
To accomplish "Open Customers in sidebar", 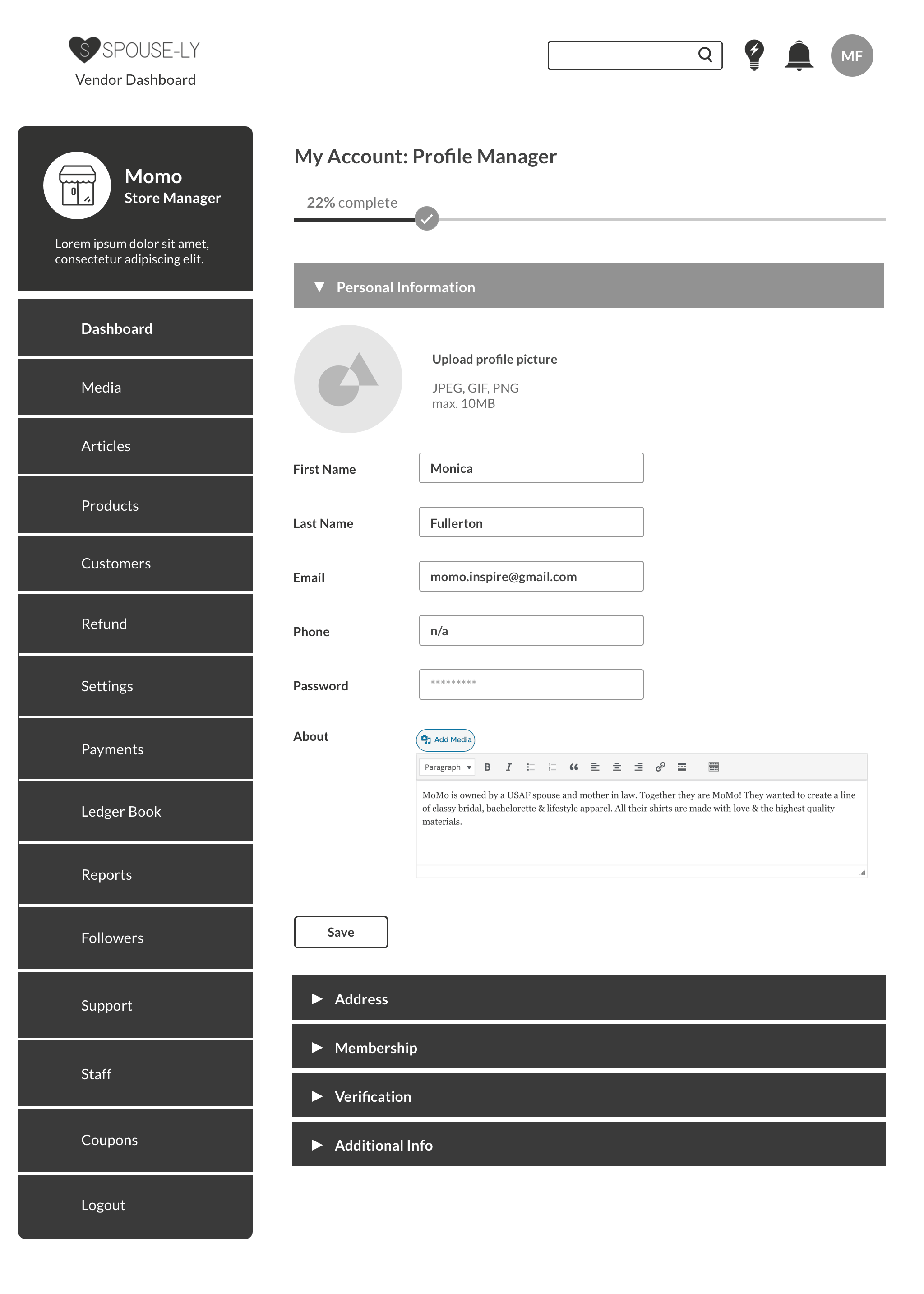I will [135, 564].
